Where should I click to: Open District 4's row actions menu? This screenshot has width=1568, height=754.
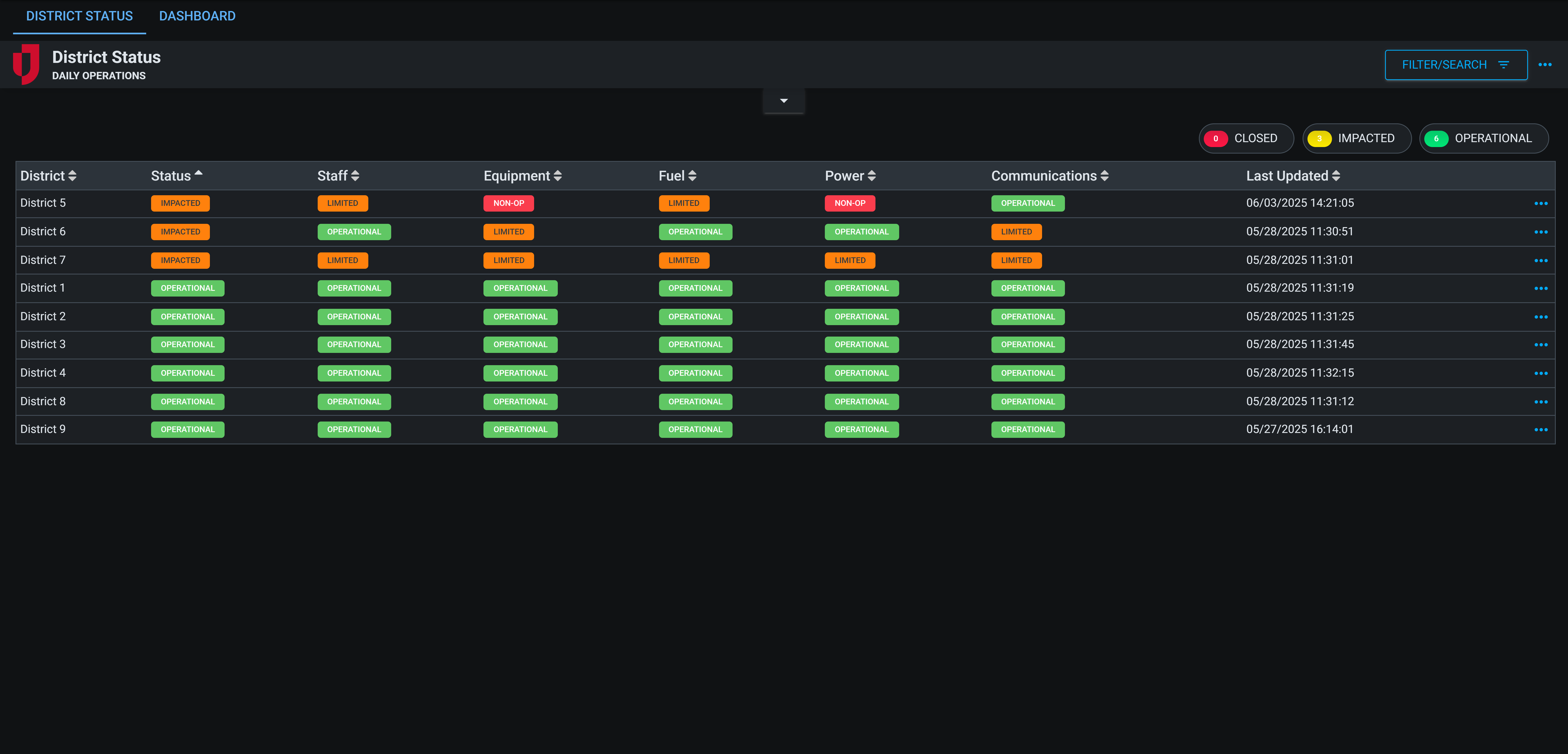(1541, 373)
